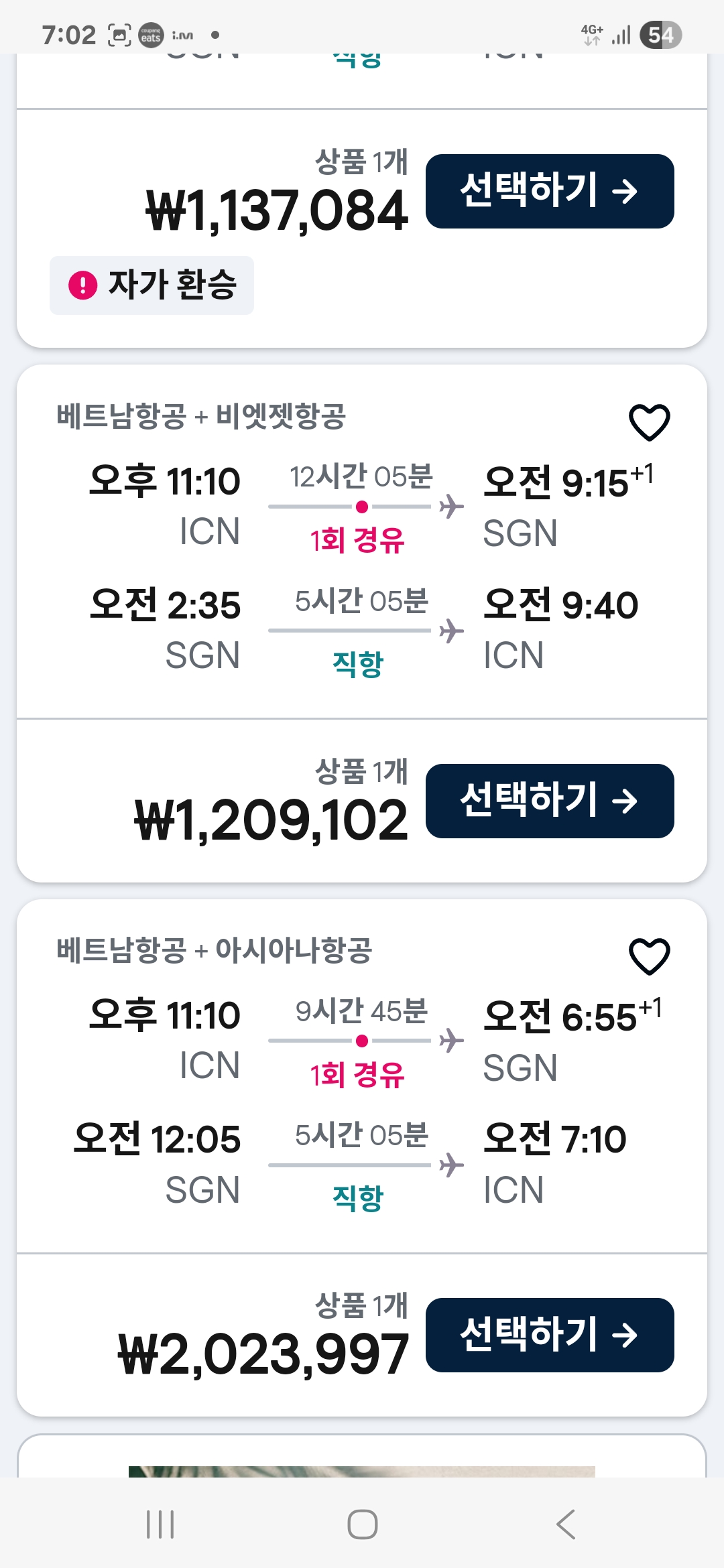
Task: Tap the 1회 경유 label on 9시간 45분 flight
Action: tap(357, 1075)
